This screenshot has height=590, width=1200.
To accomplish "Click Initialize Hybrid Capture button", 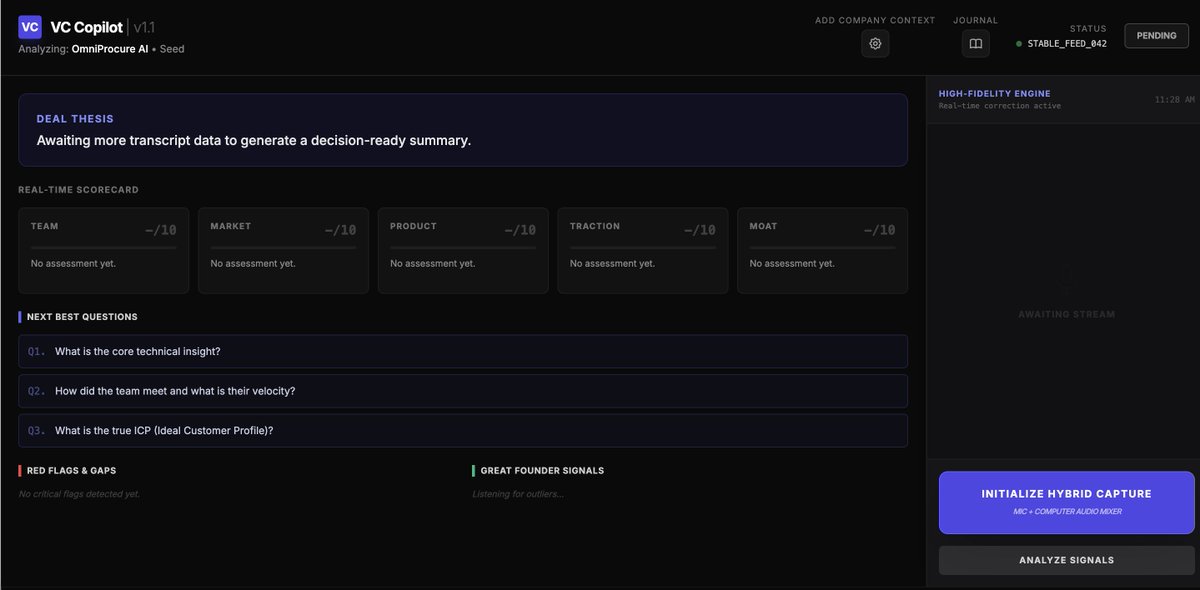I will [x=1066, y=502].
